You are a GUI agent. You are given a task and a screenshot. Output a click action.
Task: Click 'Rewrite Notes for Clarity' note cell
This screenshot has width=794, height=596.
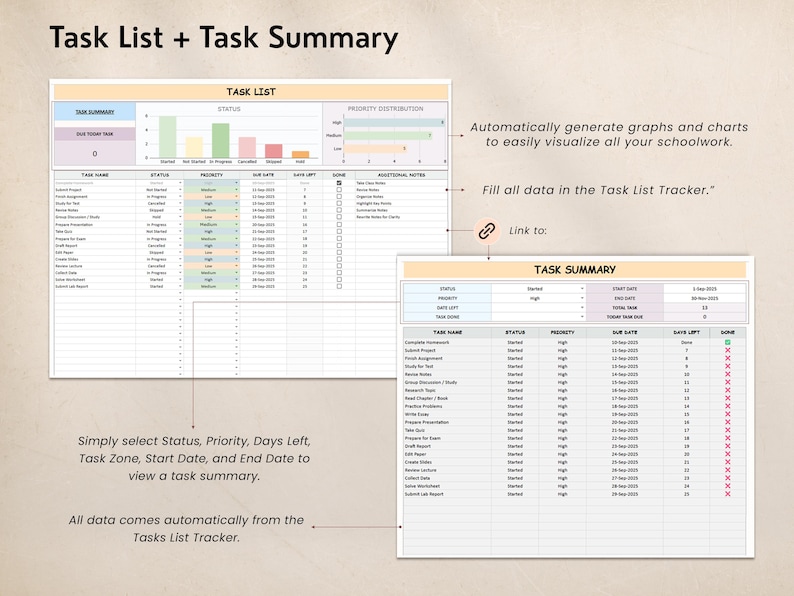378,217
